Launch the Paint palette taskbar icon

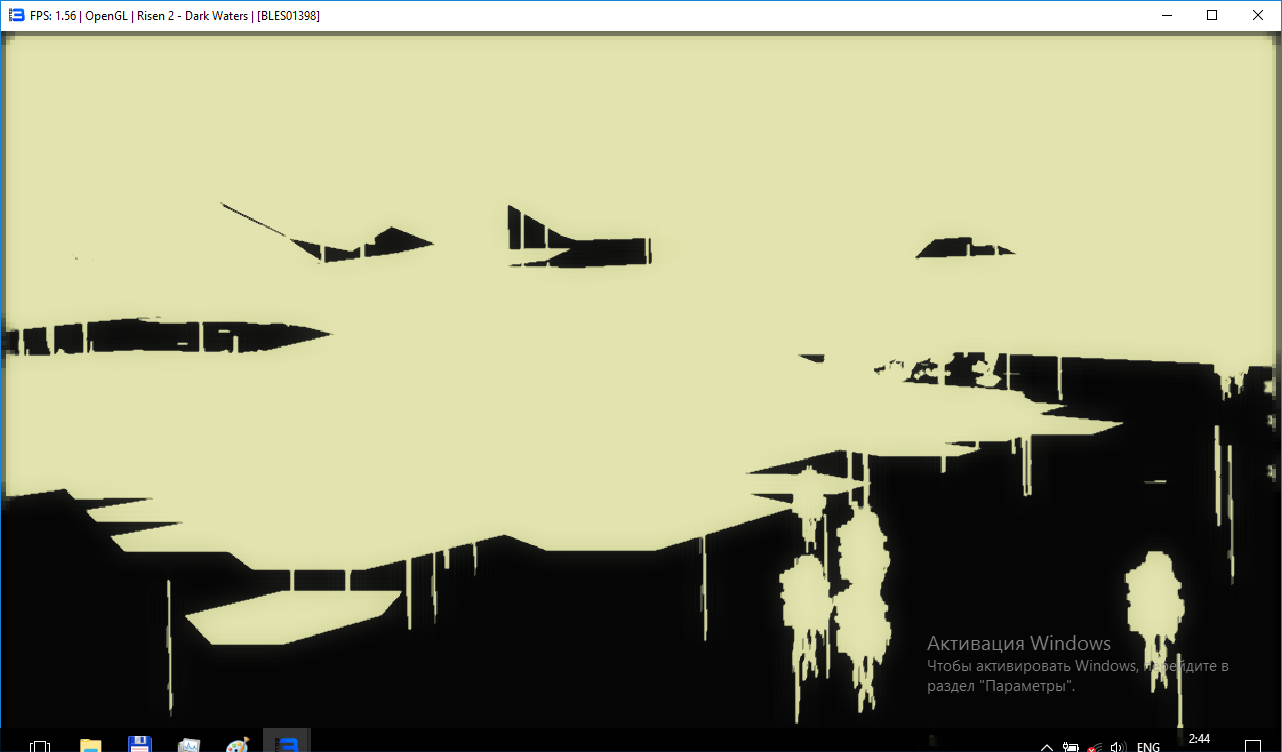point(237,746)
